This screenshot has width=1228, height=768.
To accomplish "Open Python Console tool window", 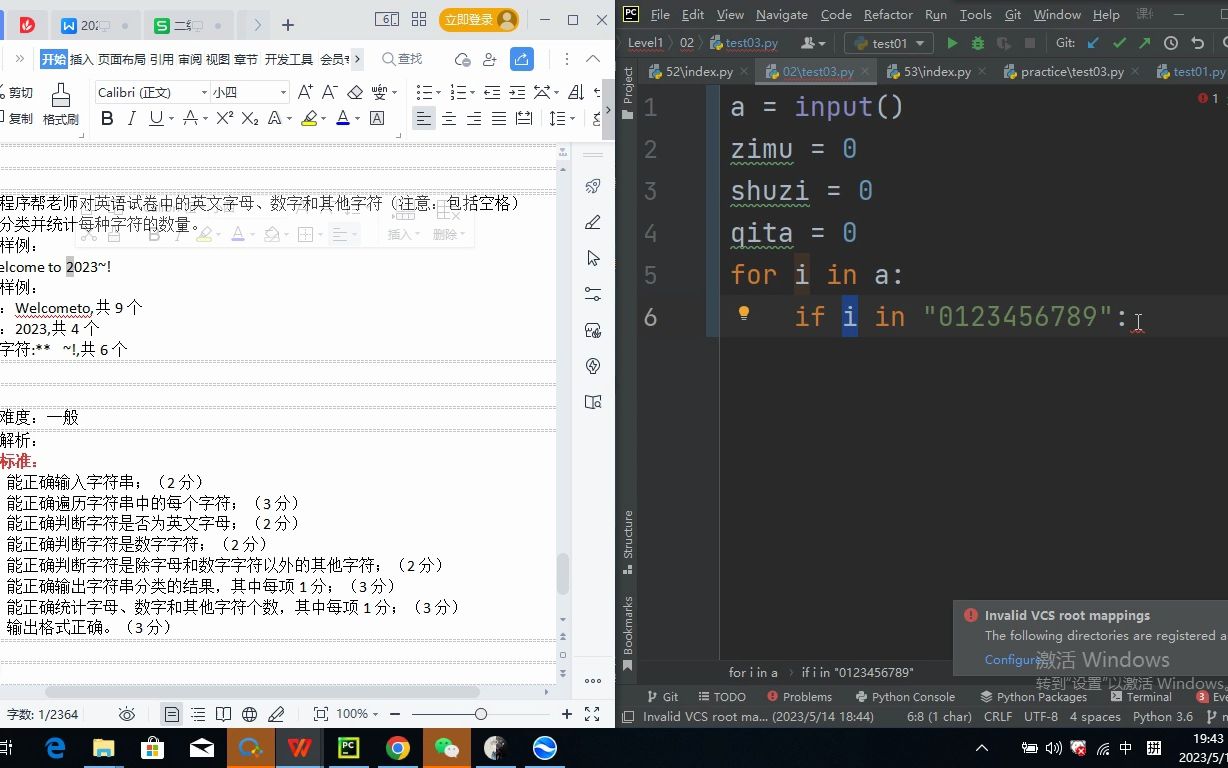I will point(905,697).
